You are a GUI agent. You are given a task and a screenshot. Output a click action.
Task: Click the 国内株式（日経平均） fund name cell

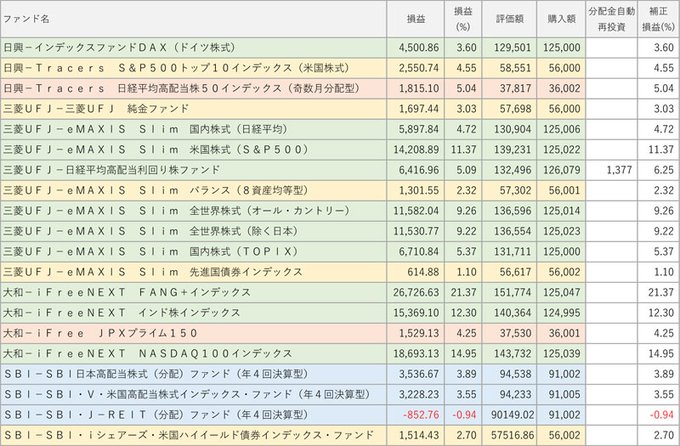tap(193, 129)
